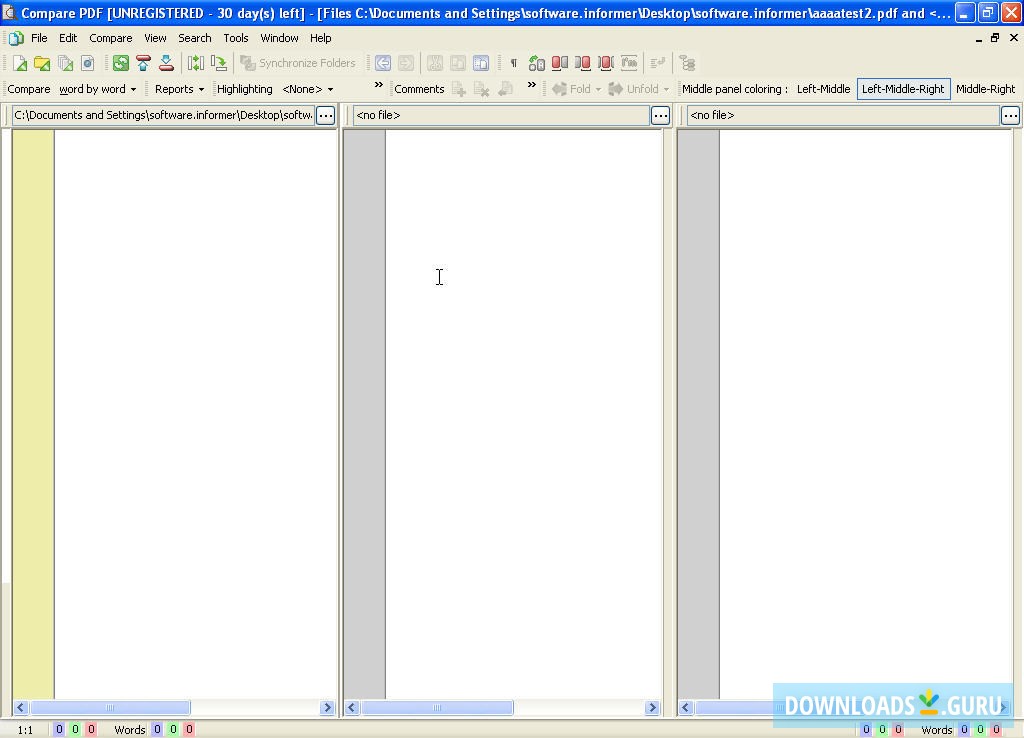Screen dimensions: 1024x738
Task: Open the Tools menu
Action: pyautogui.click(x=235, y=38)
